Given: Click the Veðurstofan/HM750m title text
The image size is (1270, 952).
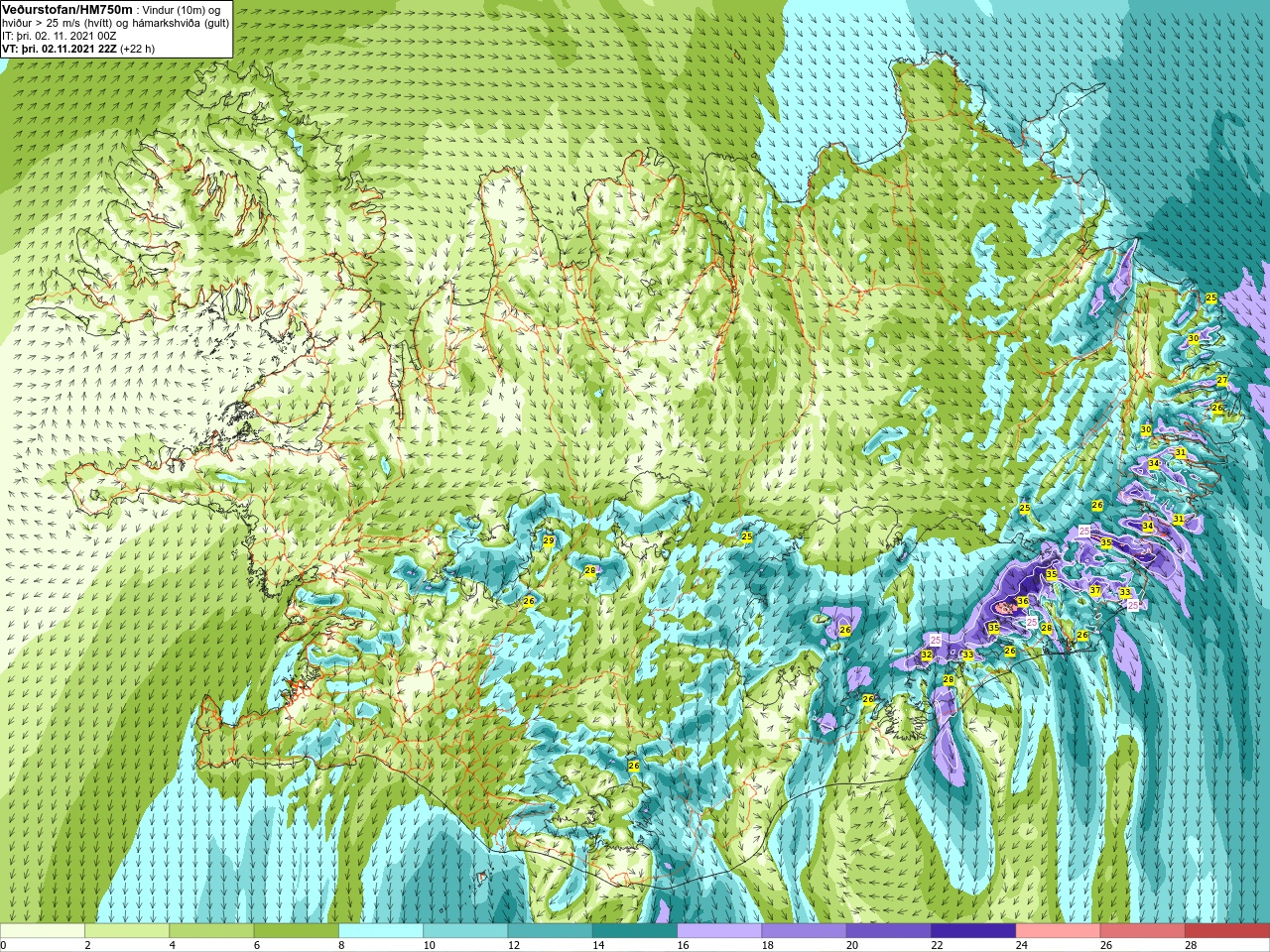Looking at the screenshot, I should click(66, 9).
